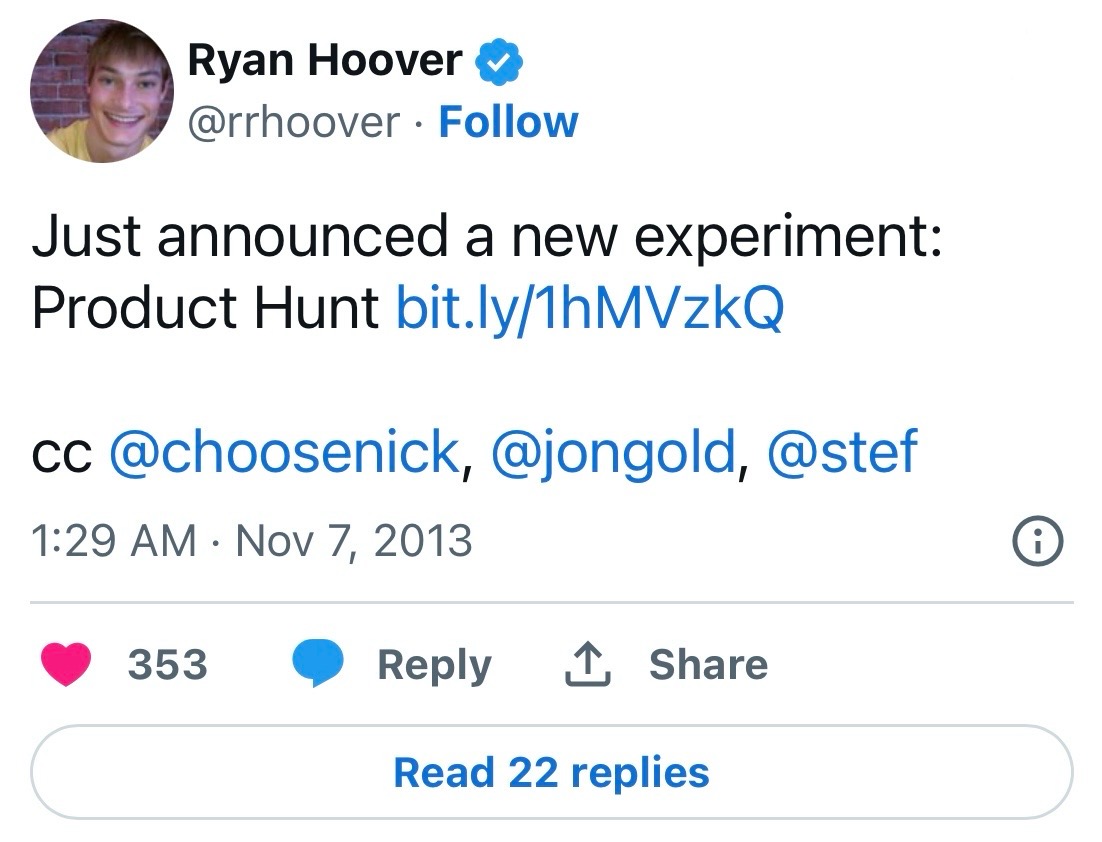1102x842 pixels.
Task: Follow the rrhoover account
Action: pos(508,122)
